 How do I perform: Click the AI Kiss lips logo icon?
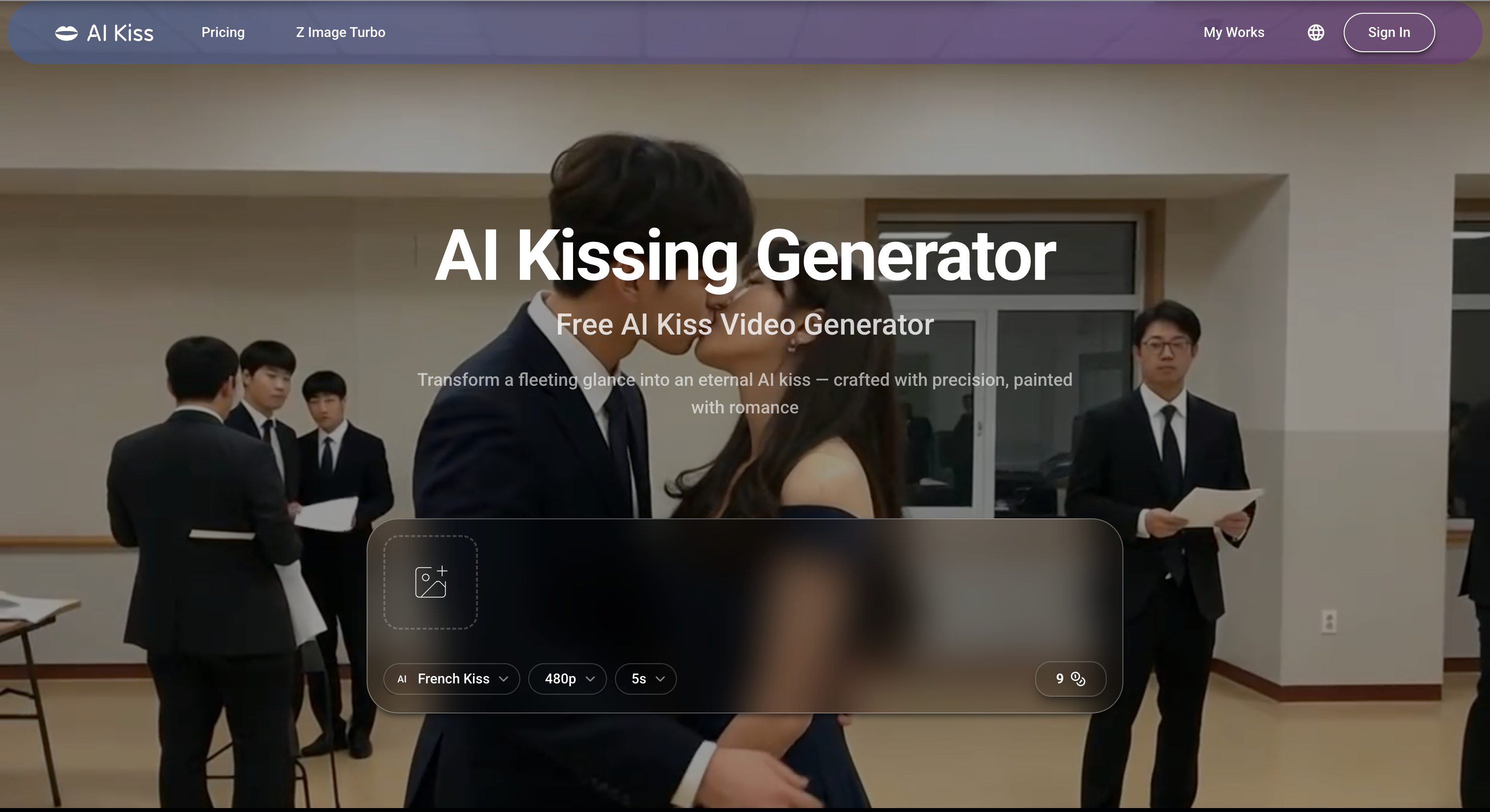click(67, 33)
